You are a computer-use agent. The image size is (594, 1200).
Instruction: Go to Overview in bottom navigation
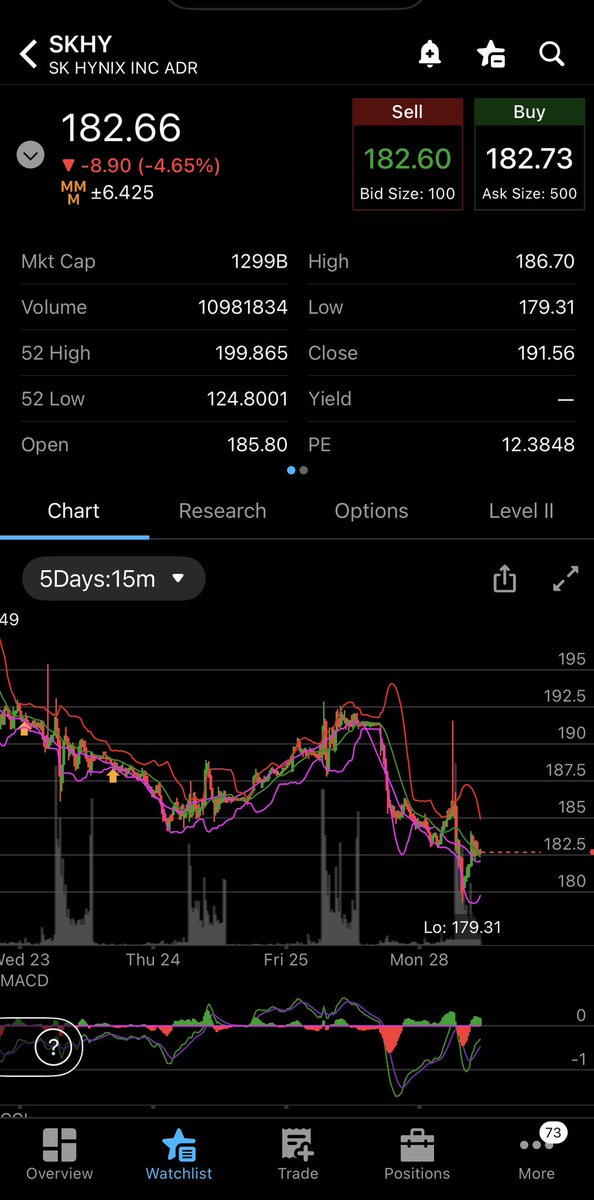coord(59,1153)
